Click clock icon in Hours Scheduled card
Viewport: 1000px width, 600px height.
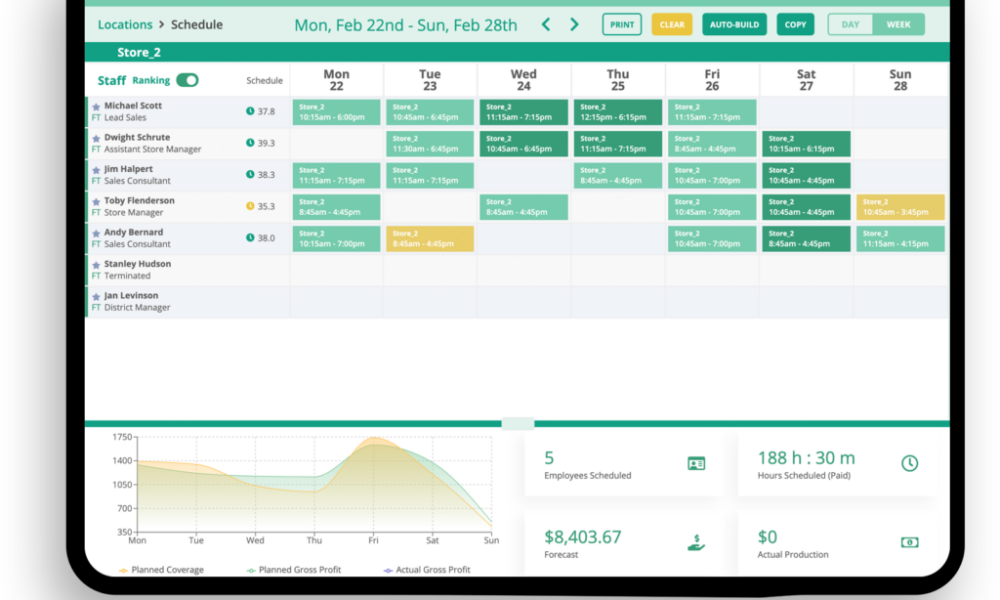pyautogui.click(x=909, y=464)
